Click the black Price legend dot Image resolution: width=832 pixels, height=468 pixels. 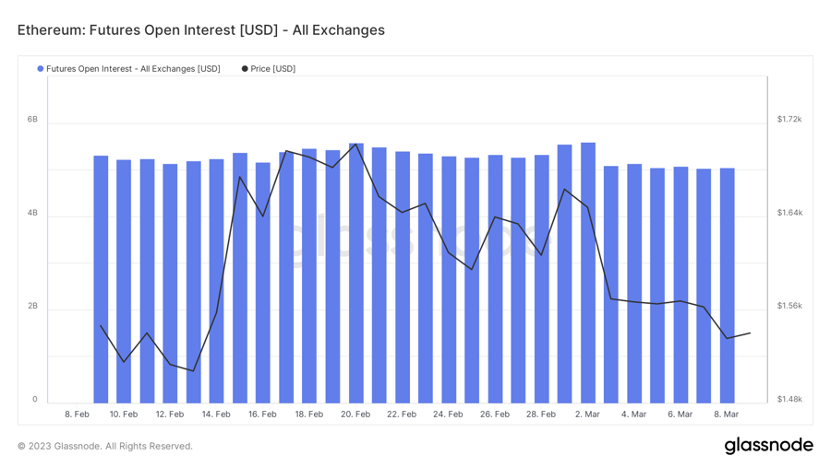[245, 69]
